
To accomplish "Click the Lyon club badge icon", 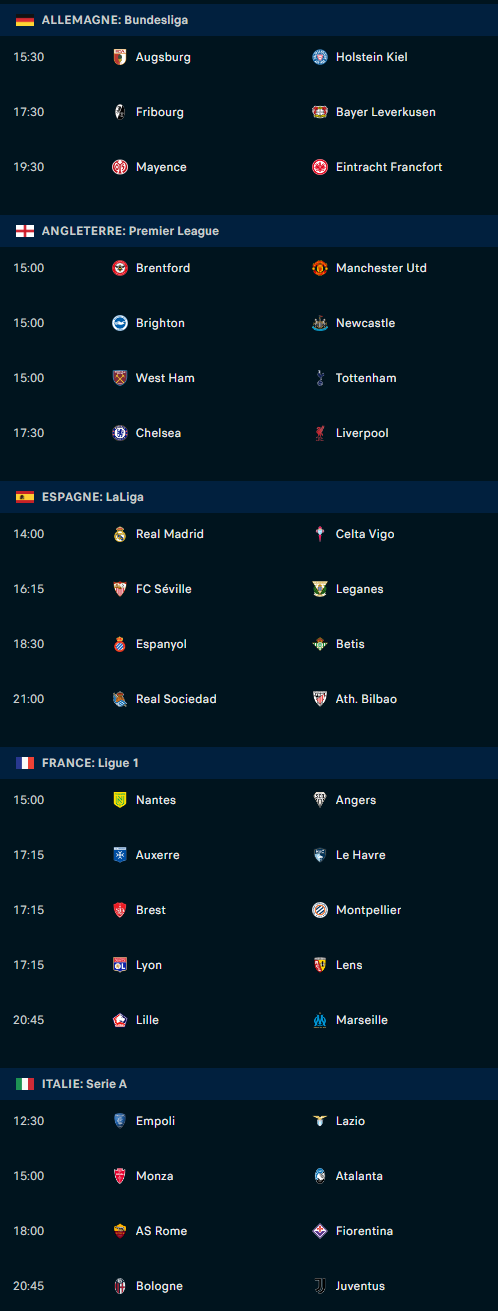I will click(x=120, y=965).
